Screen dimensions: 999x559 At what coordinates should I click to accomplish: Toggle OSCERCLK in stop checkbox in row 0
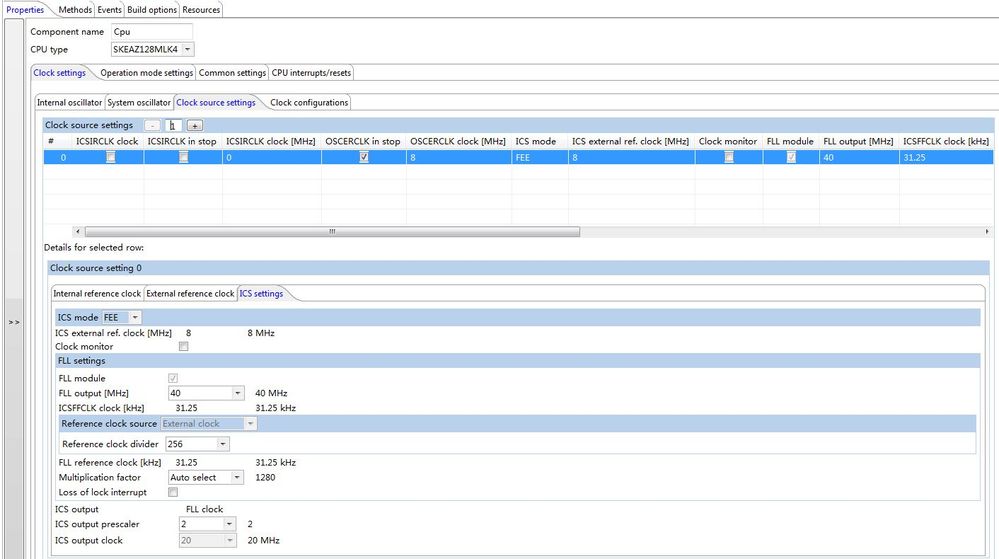(x=364, y=157)
